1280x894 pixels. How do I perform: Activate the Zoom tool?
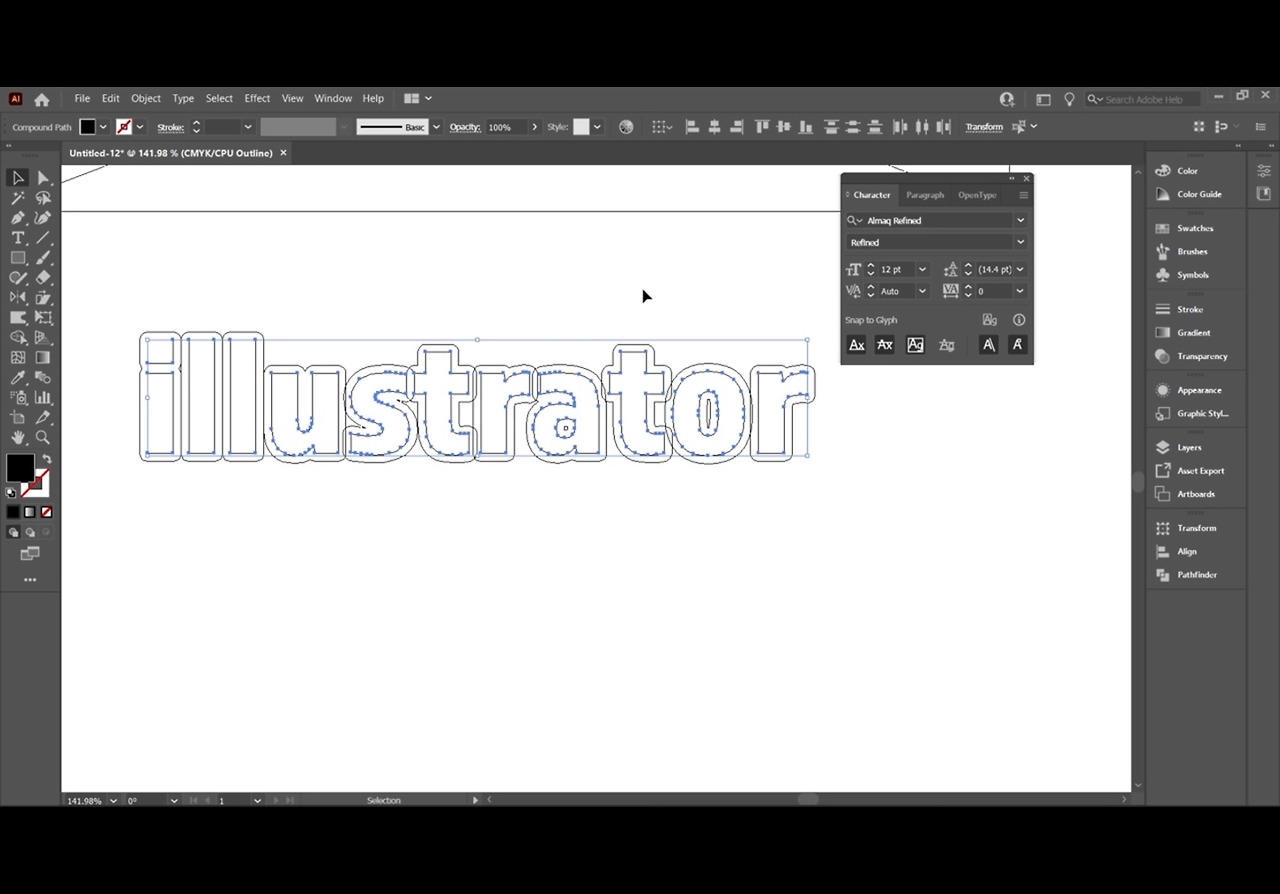pos(43,438)
